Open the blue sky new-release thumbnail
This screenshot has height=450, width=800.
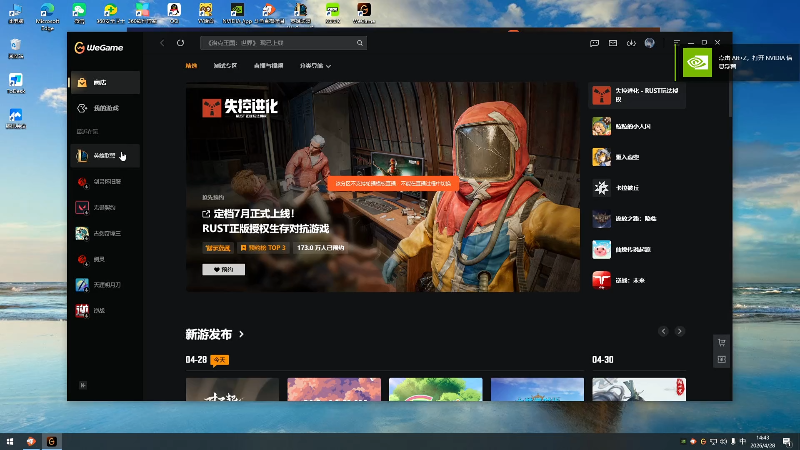point(537,389)
